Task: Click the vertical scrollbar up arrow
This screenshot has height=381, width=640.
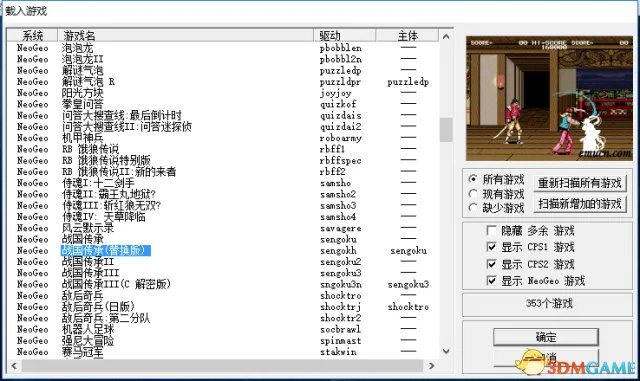Action: [446, 36]
